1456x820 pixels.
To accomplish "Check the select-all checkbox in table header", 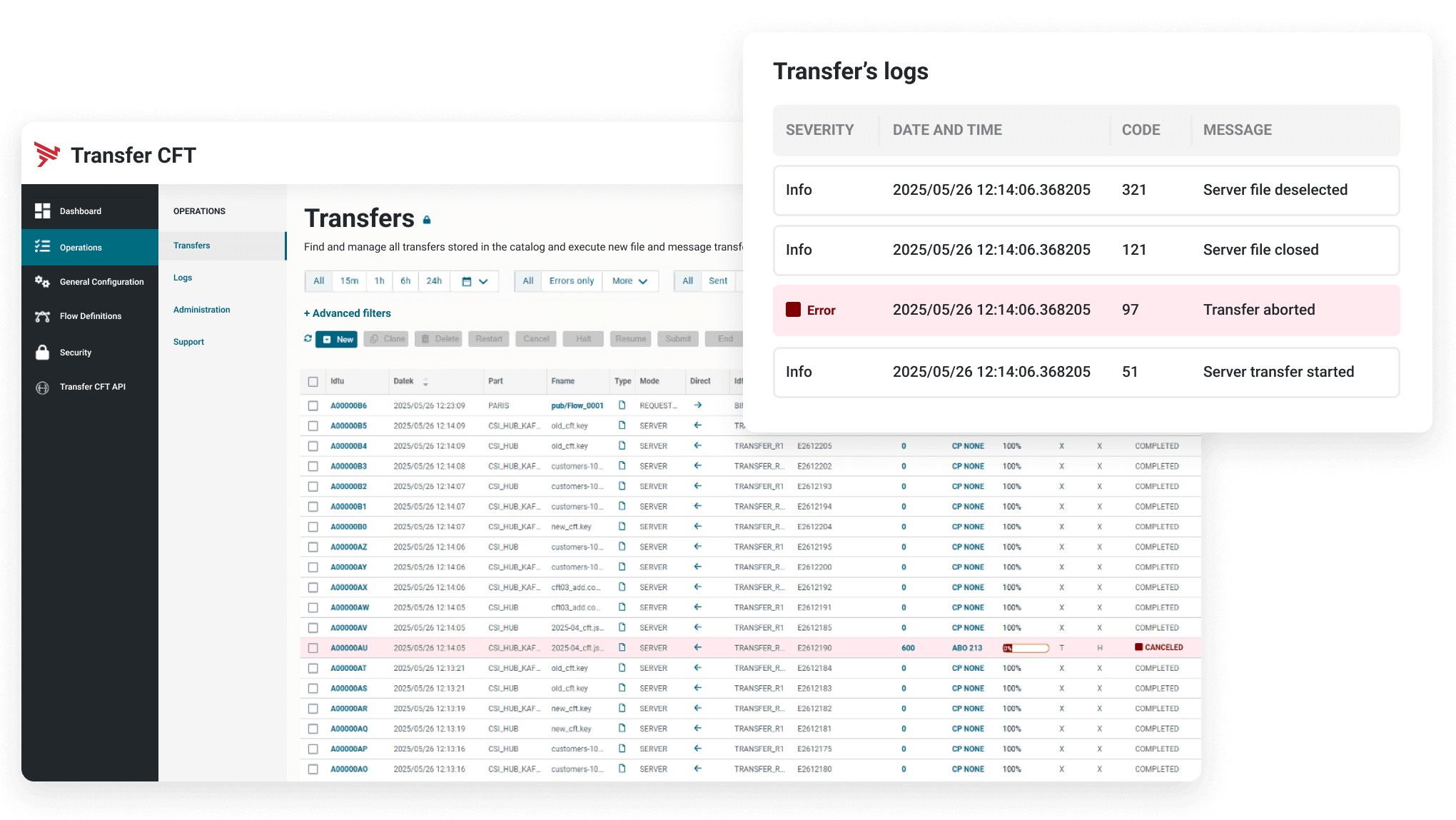I will coord(313,382).
